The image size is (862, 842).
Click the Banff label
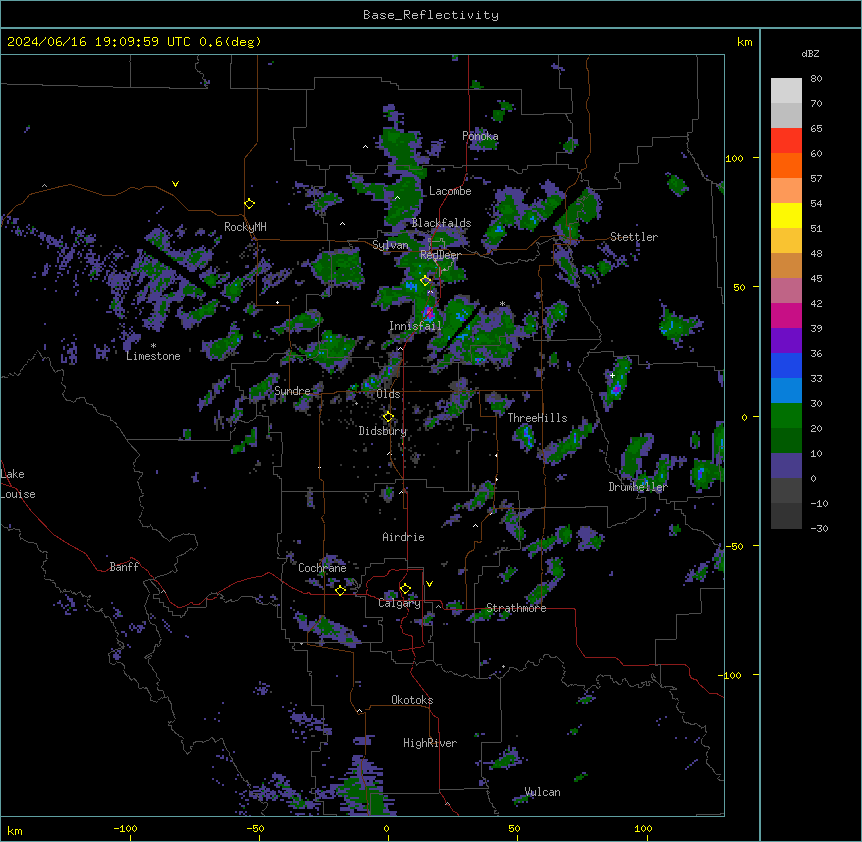(x=124, y=567)
